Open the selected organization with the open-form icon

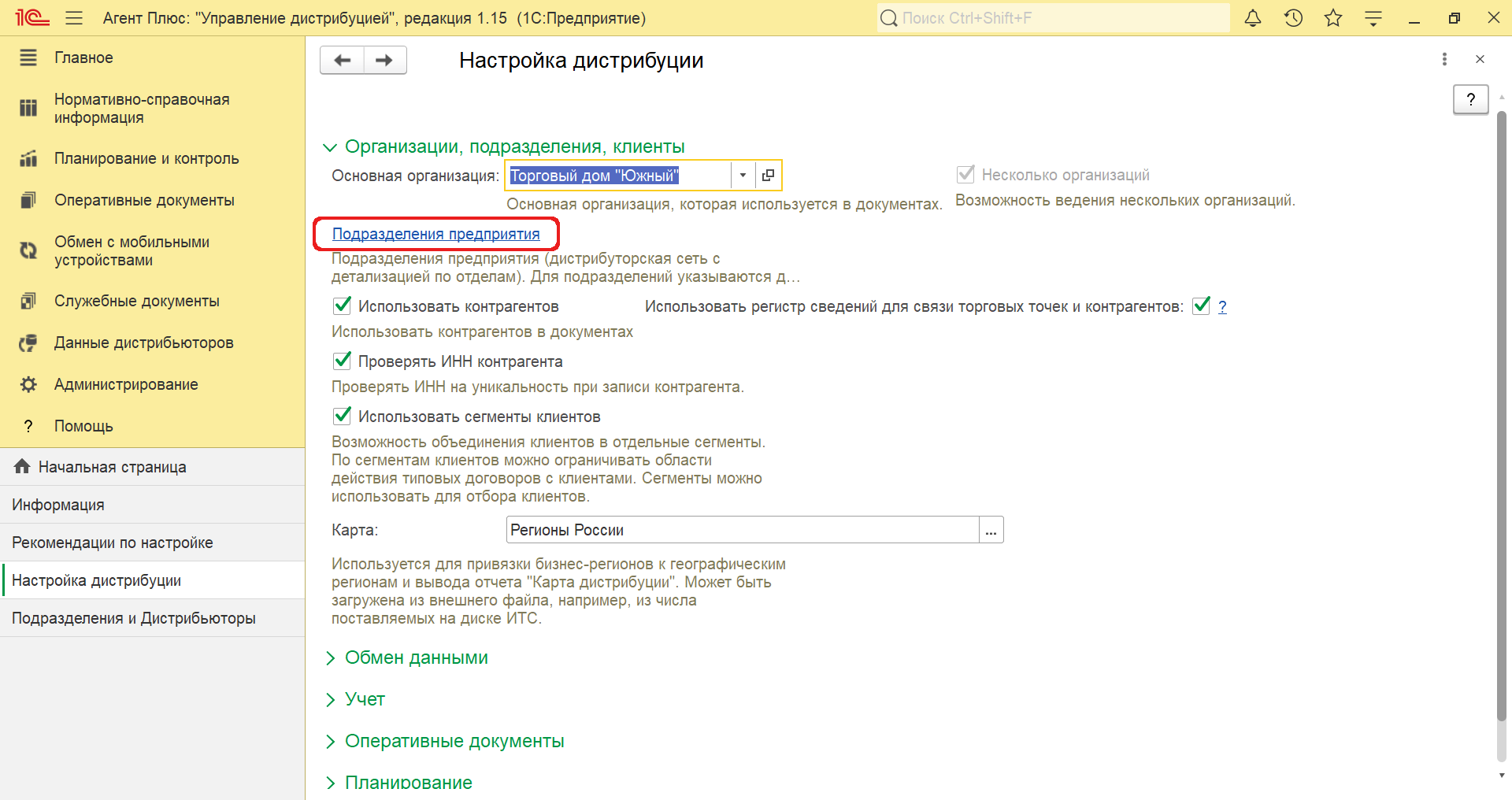coord(768,175)
